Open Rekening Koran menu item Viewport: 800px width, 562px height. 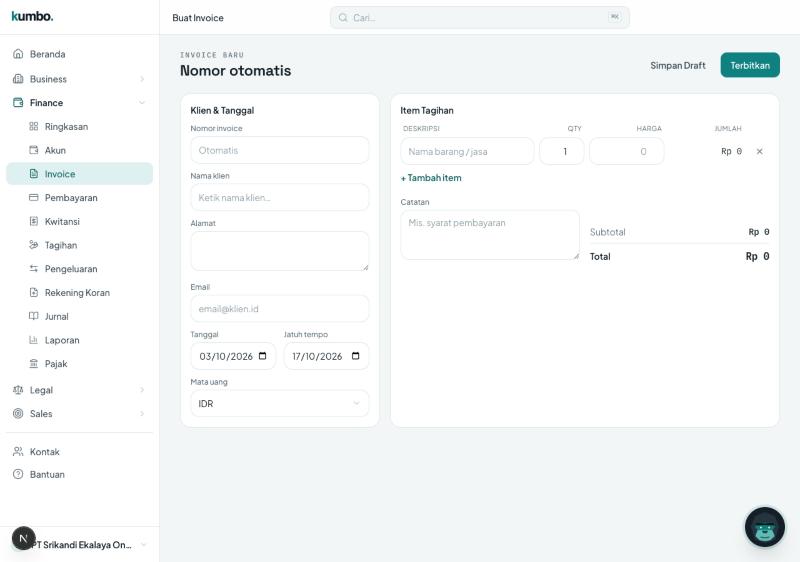(x=79, y=292)
